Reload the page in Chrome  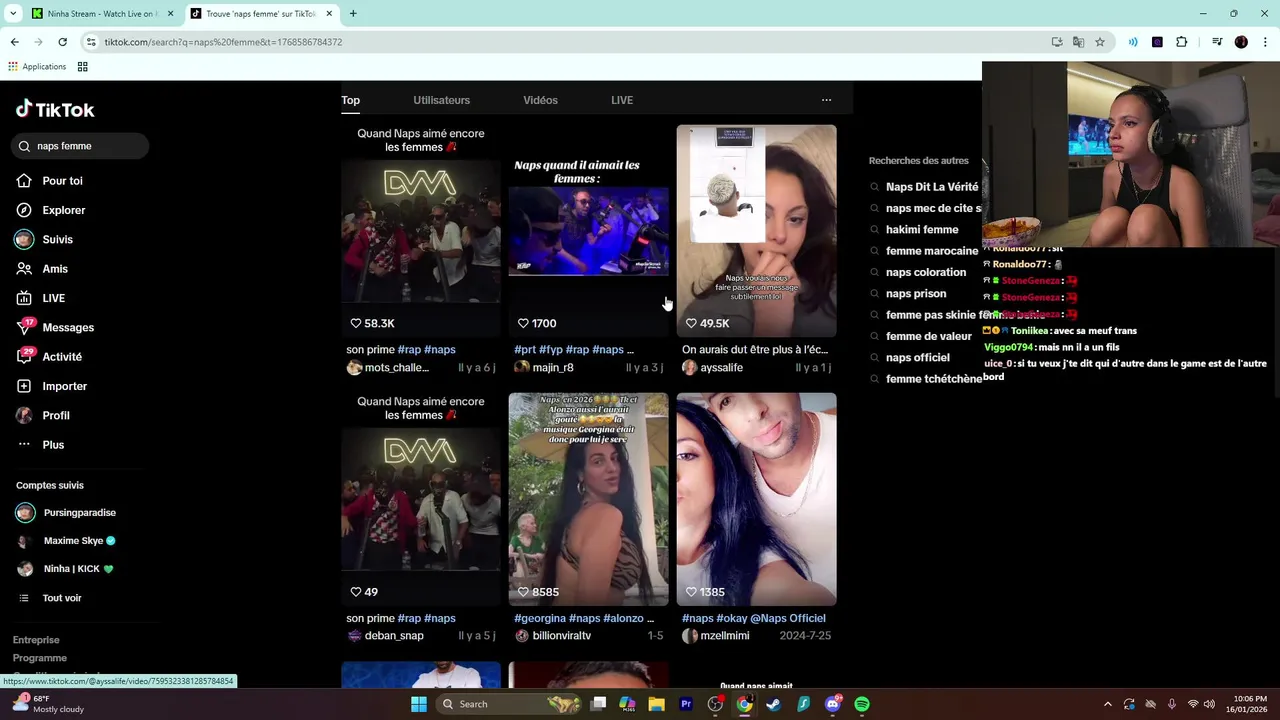pos(62,42)
